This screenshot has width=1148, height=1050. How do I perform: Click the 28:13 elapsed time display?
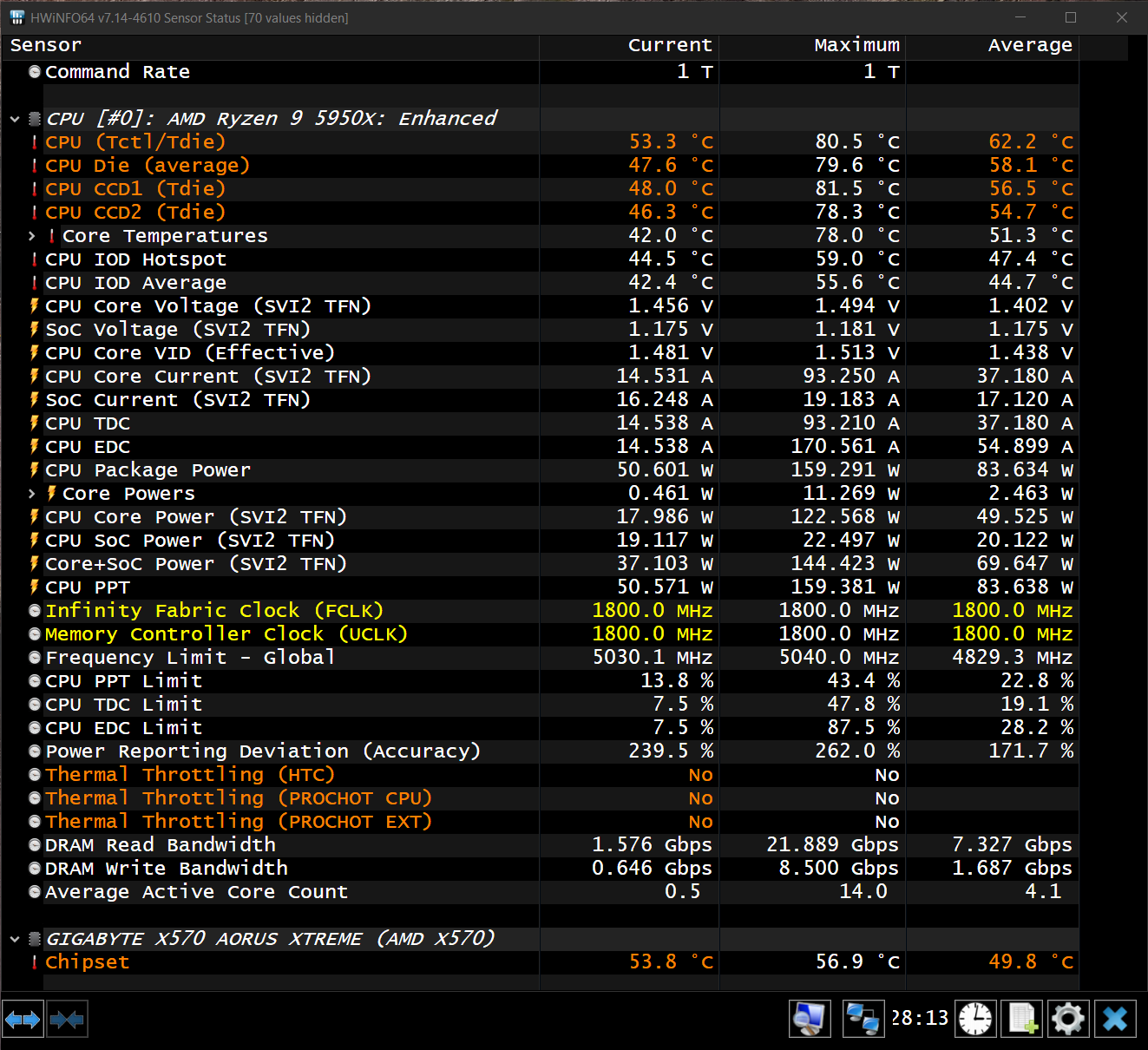(920, 1018)
